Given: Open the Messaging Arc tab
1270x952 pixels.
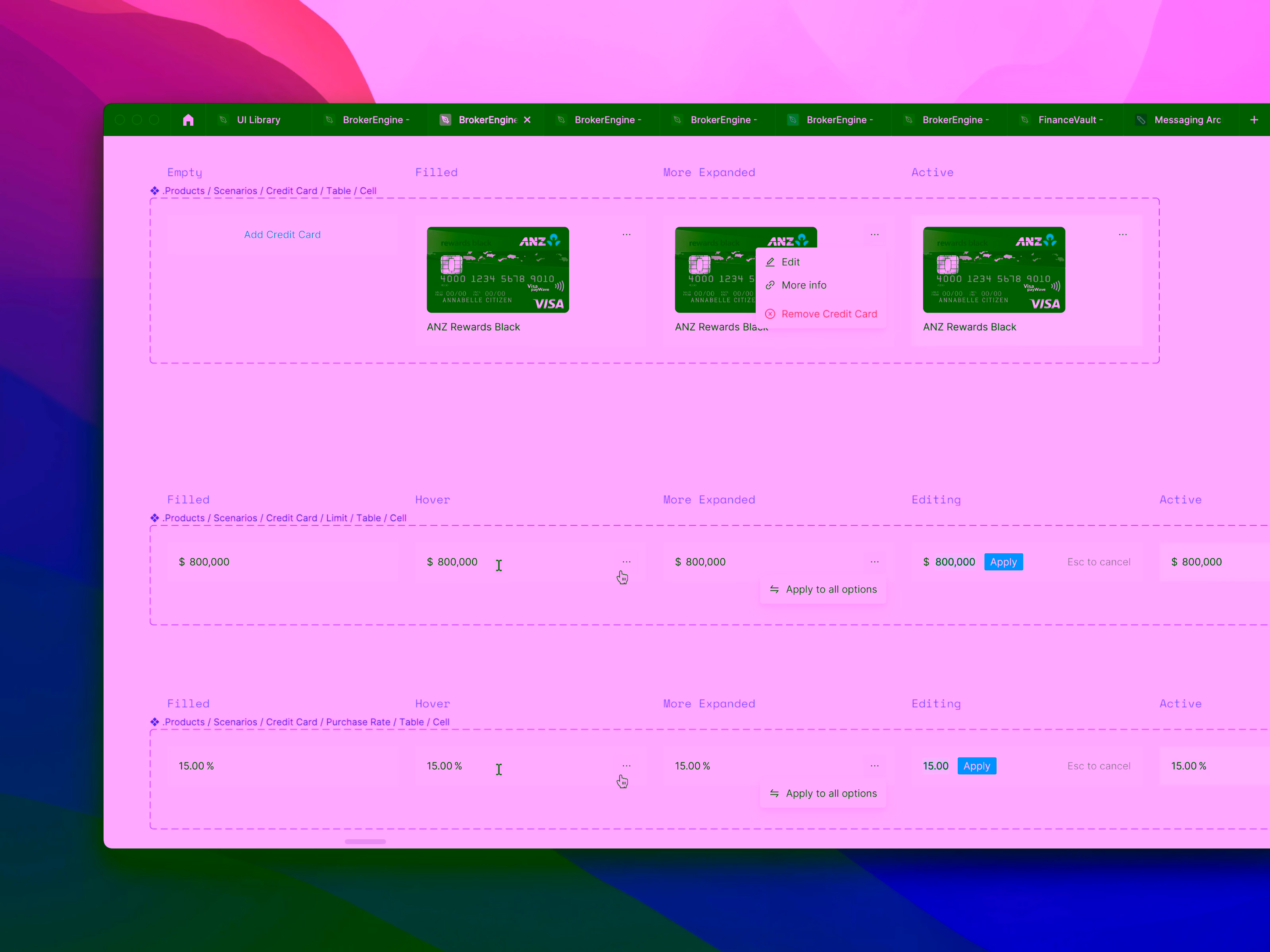Looking at the screenshot, I should 1187,119.
